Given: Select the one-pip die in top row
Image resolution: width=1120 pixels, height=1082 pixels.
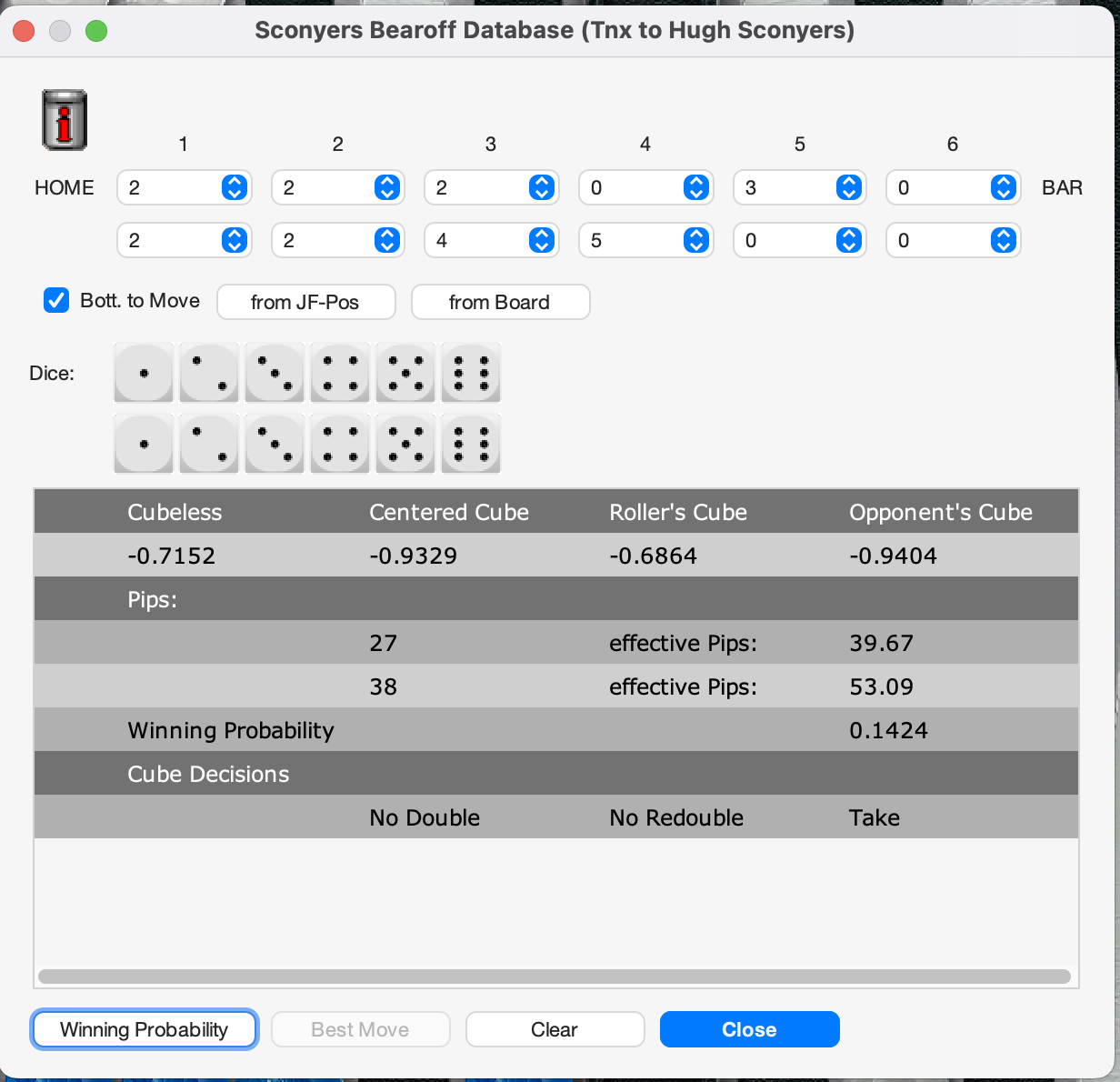Looking at the screenshot, I should point(144,373).
